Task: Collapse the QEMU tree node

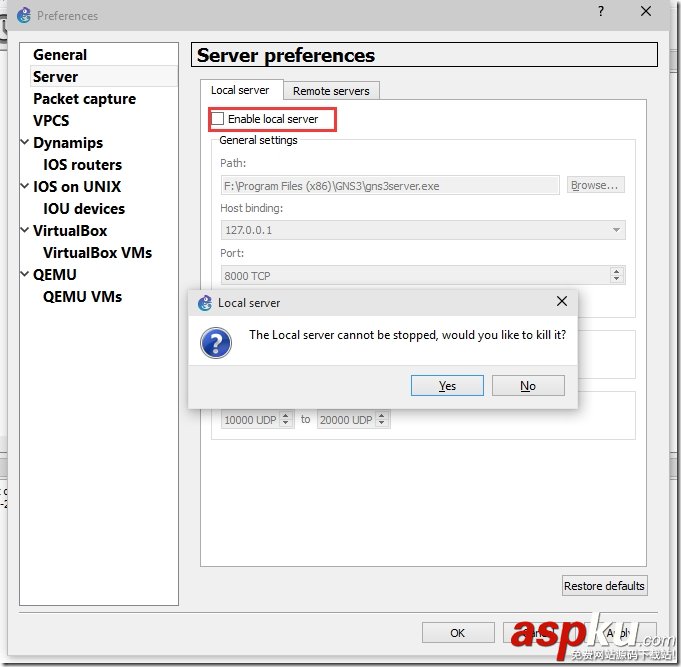Action: [25, 274]
